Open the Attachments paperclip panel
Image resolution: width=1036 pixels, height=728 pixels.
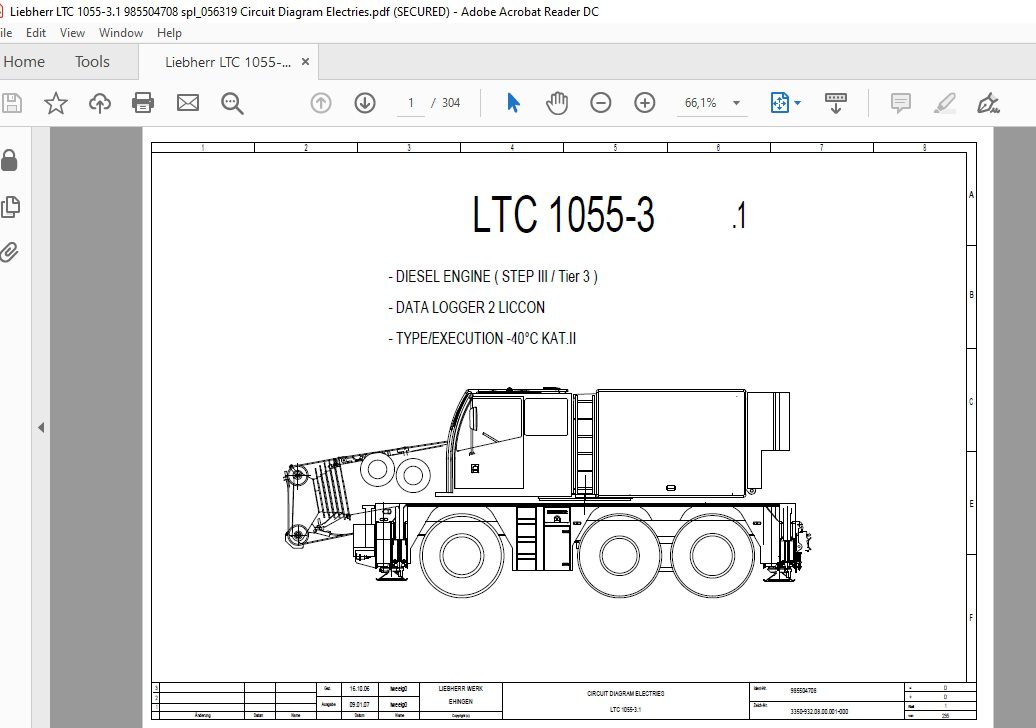[12, 252]
